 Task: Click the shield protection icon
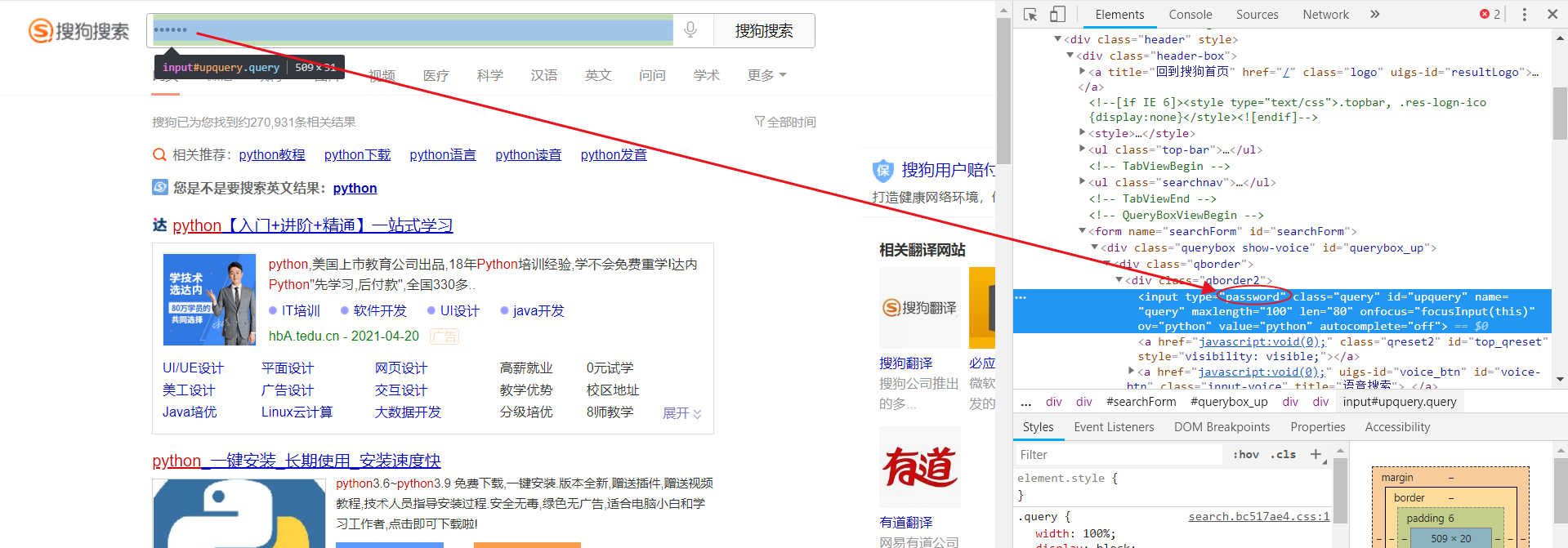click(x=883, y=170)
